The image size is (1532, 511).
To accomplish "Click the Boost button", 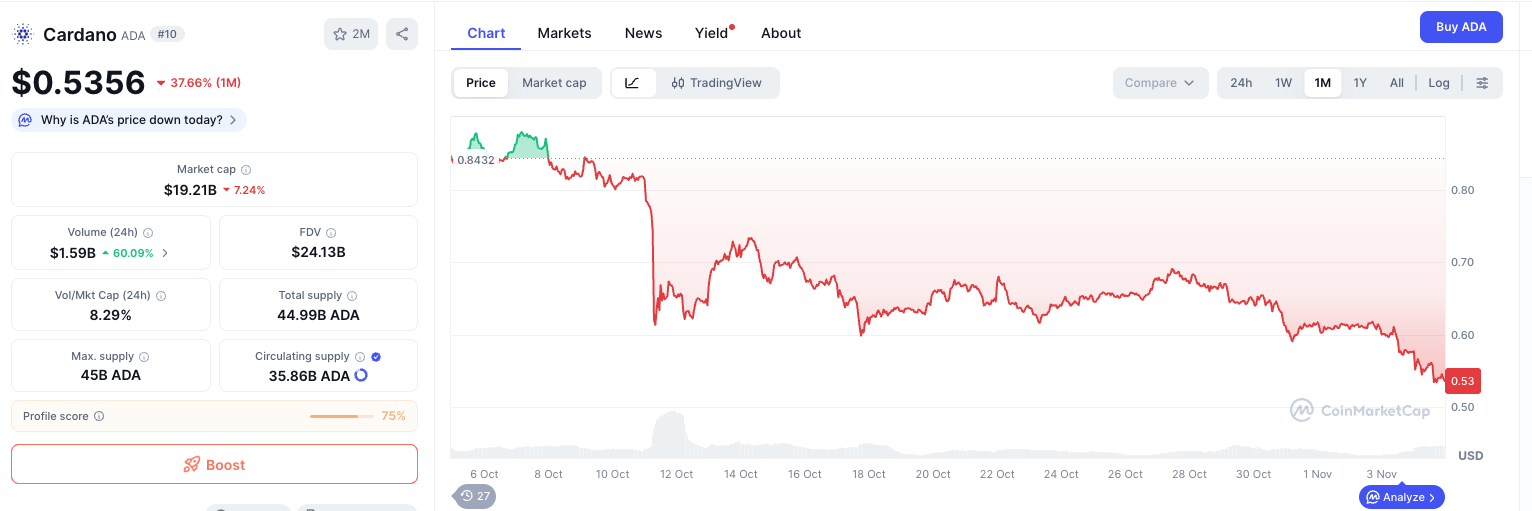I will [214, 464].
